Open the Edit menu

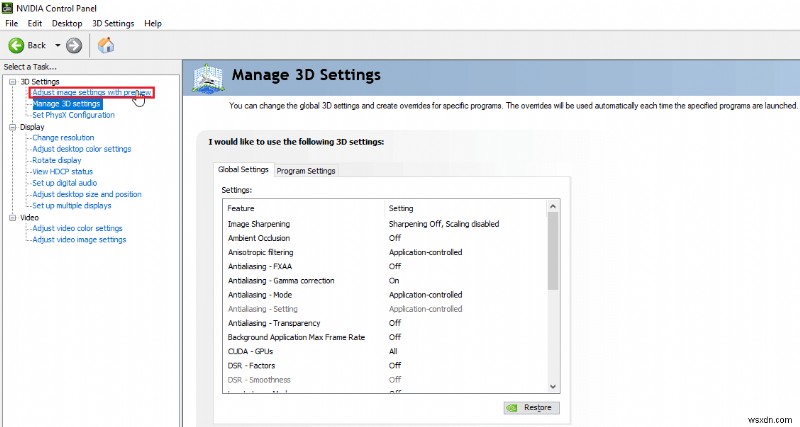pos(35,23)
